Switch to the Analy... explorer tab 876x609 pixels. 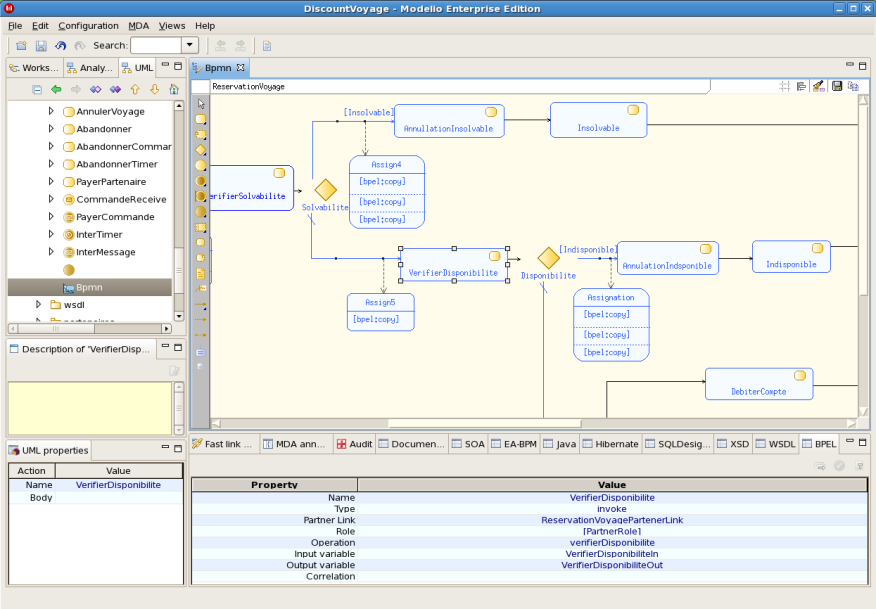pyautogui.click(x=91, y=68)
